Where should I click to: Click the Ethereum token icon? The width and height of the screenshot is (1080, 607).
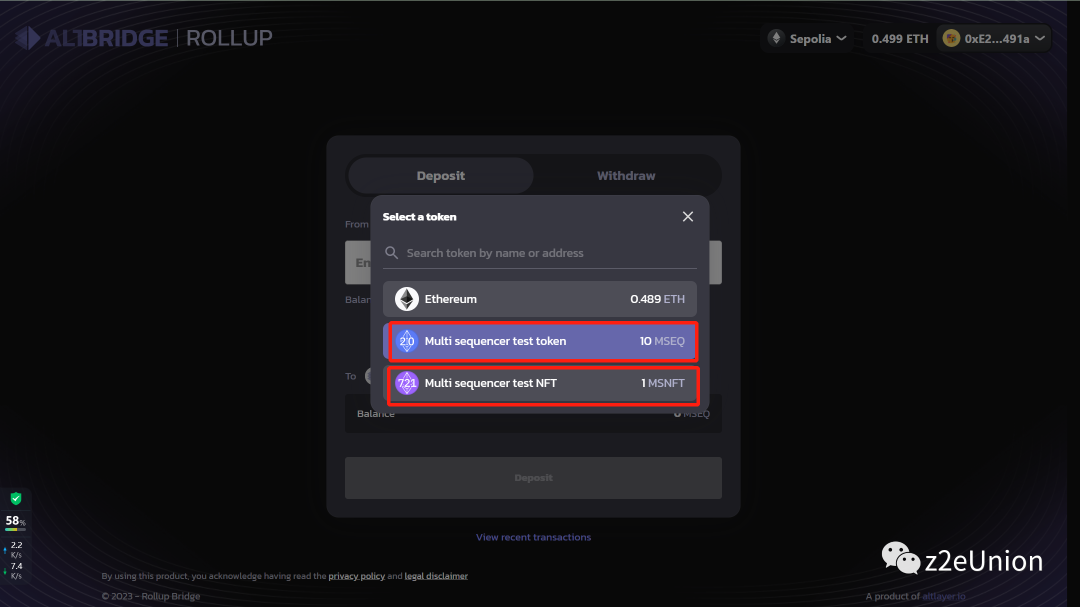pos(406,299)
